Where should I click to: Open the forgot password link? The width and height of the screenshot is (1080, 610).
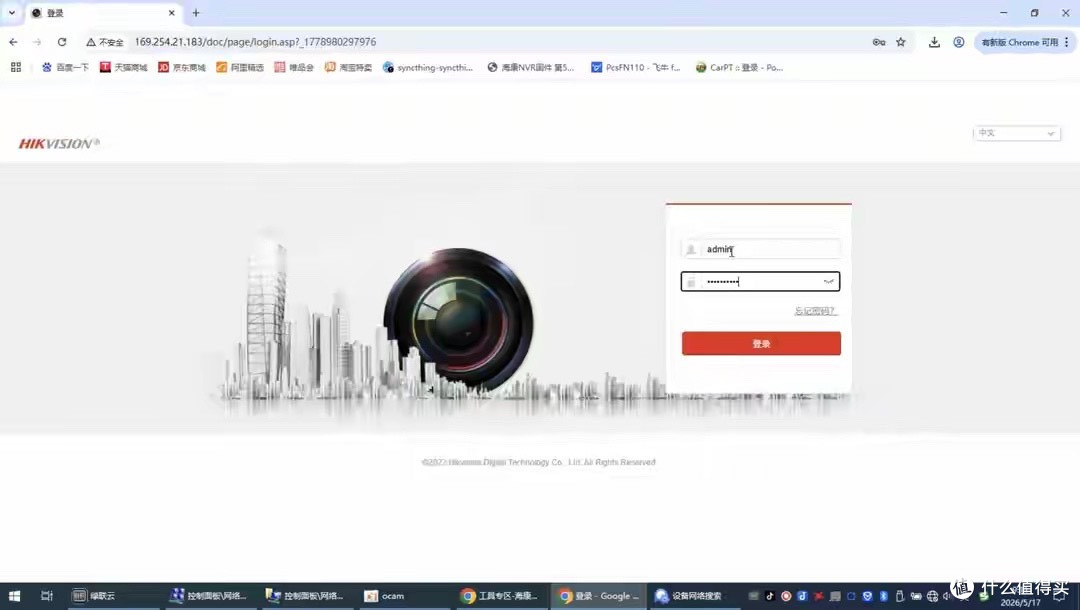pyautogui.click(x=815, y=311)
